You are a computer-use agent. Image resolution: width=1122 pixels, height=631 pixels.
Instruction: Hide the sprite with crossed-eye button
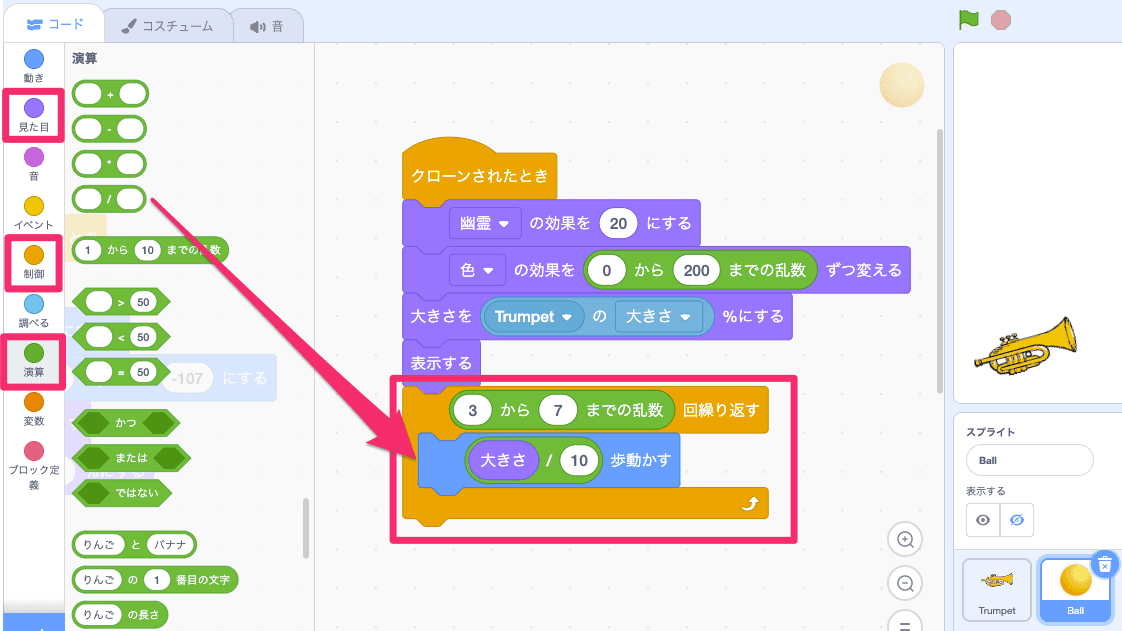coord(1017,520)
